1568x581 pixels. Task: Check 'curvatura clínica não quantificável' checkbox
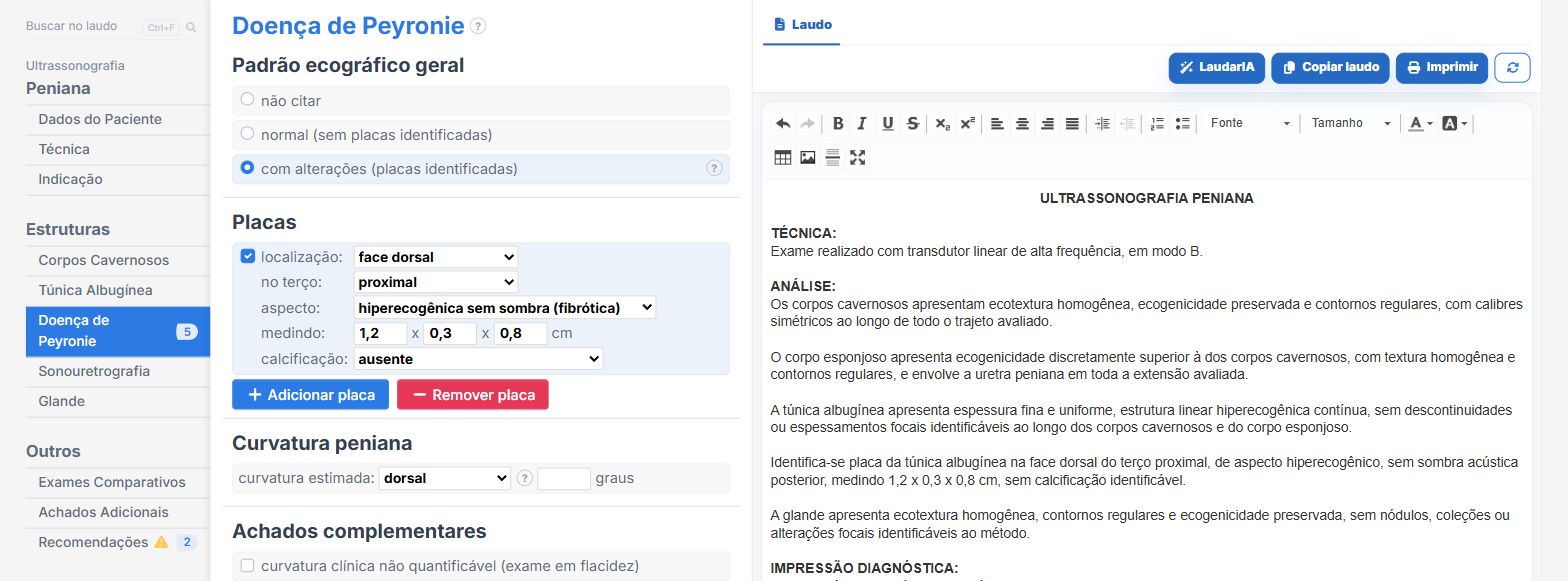248,566
